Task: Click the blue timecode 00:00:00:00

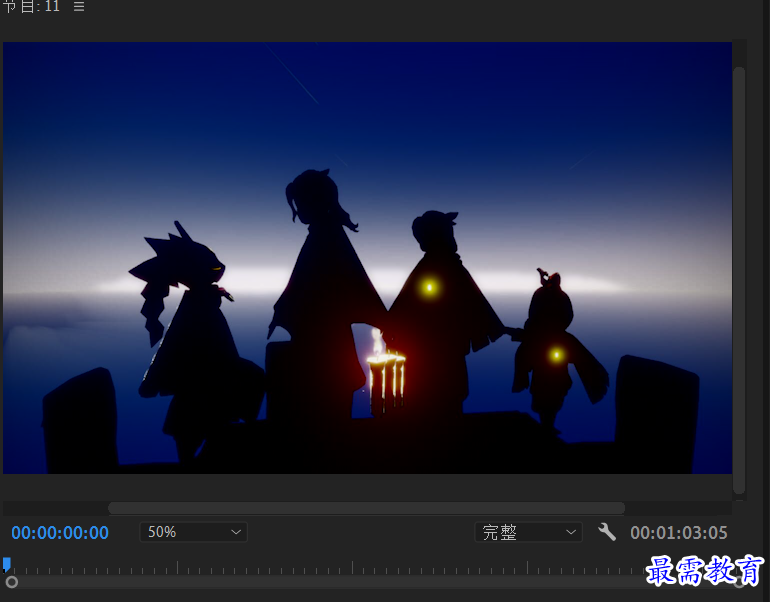Action: 60,533
